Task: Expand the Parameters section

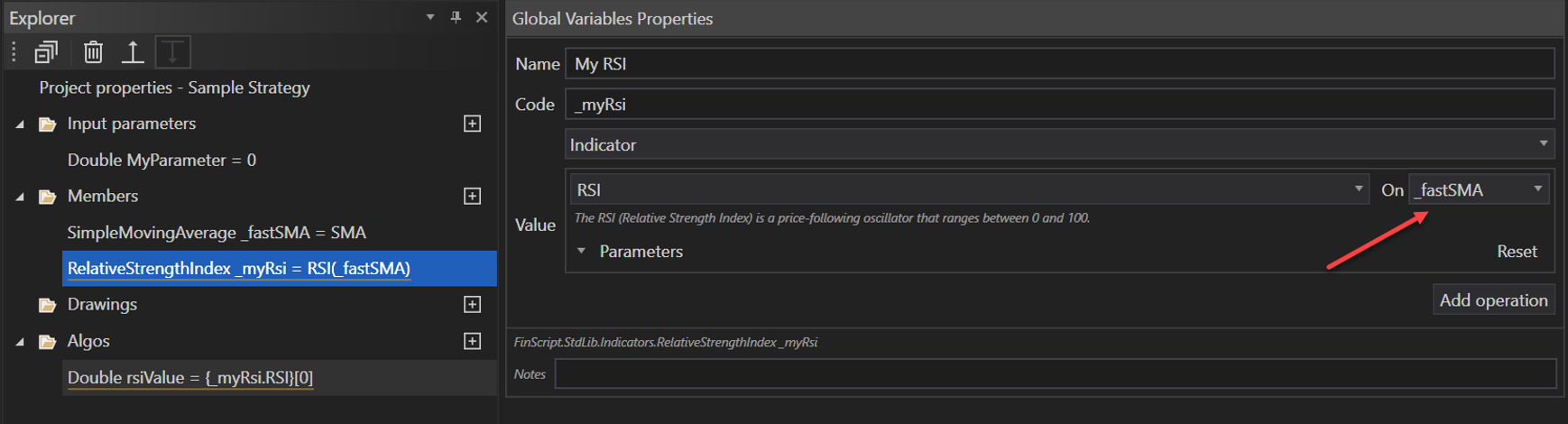Action: pyautogui.click(x=582, y=251)
